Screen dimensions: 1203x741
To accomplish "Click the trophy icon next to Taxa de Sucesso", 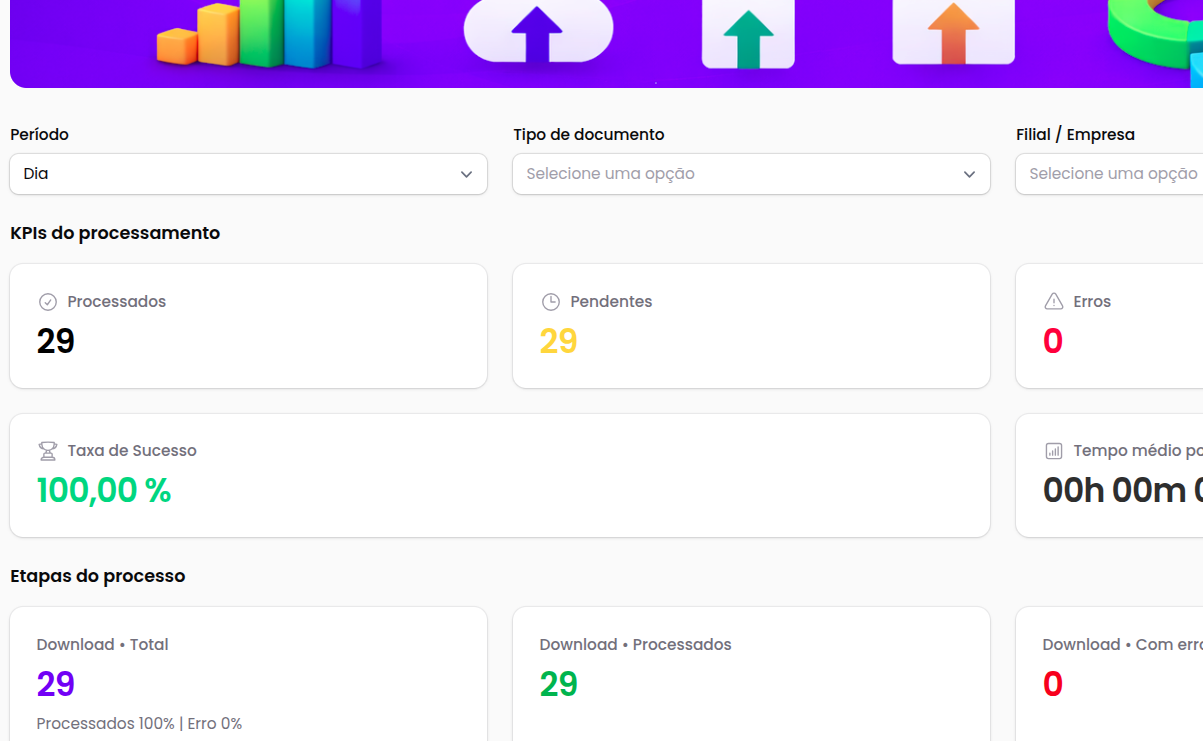I will [x=46, y=450].
